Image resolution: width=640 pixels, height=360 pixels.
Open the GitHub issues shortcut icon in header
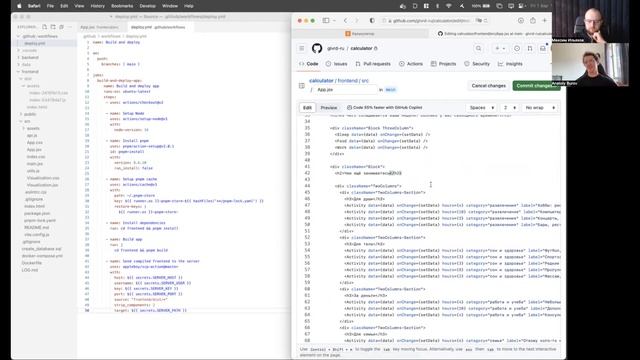[x=517, y=48]
